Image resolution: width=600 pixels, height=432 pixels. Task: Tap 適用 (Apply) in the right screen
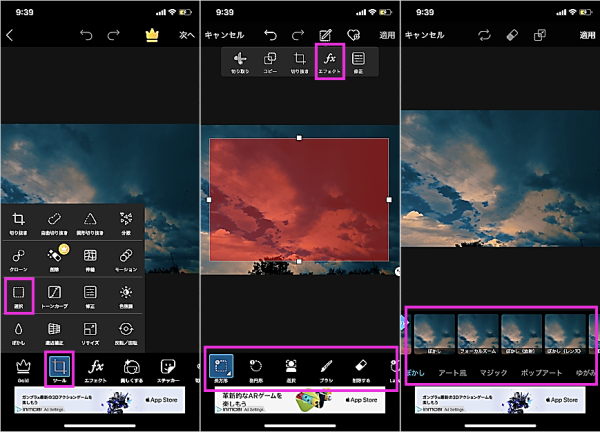click(587, 35)
